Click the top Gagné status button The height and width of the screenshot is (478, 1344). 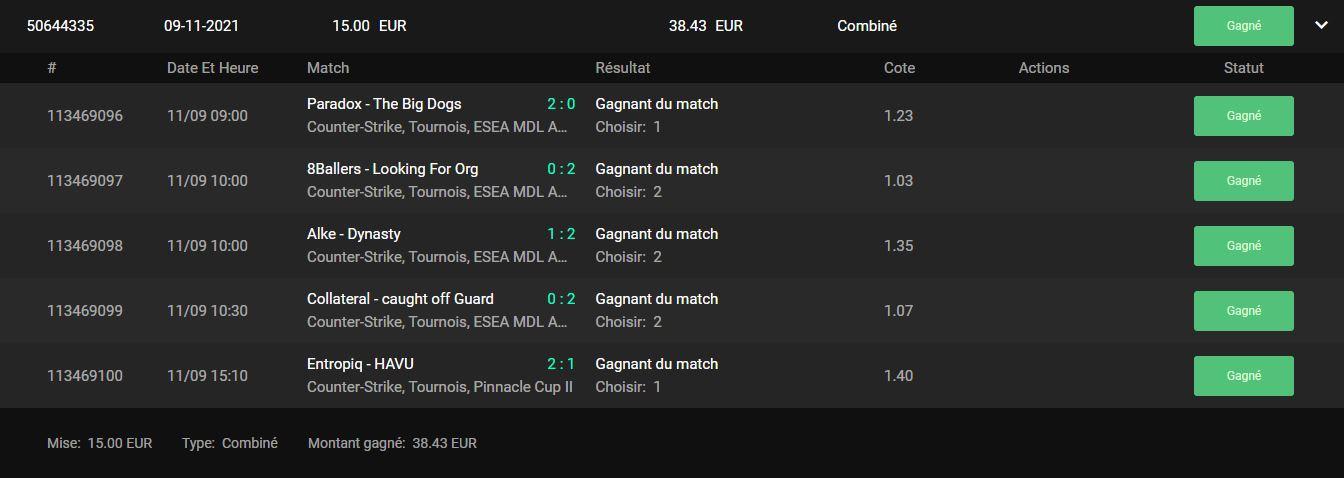[1243, 26]
